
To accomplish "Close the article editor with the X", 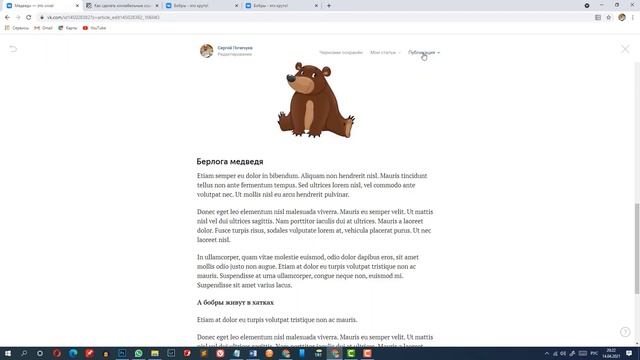I will (x=625, y=49).
